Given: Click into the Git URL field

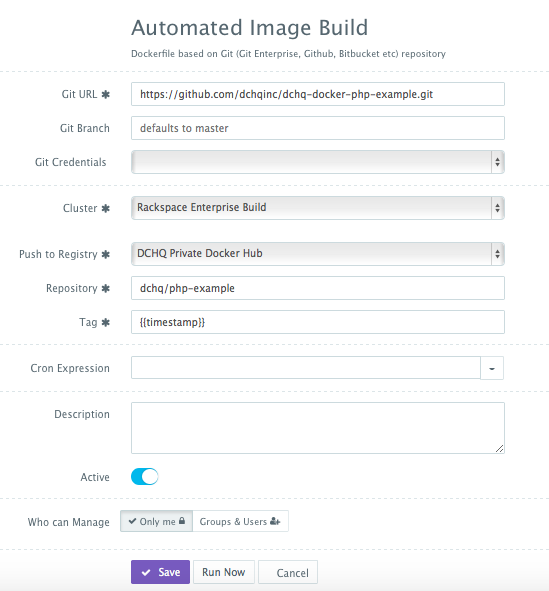Looking at the screenshot, I should pyautogui.click(x=318, y=94).
